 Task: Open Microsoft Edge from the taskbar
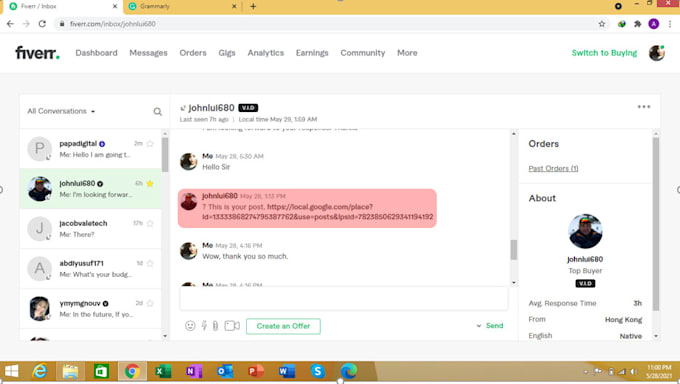click(348, 371)
